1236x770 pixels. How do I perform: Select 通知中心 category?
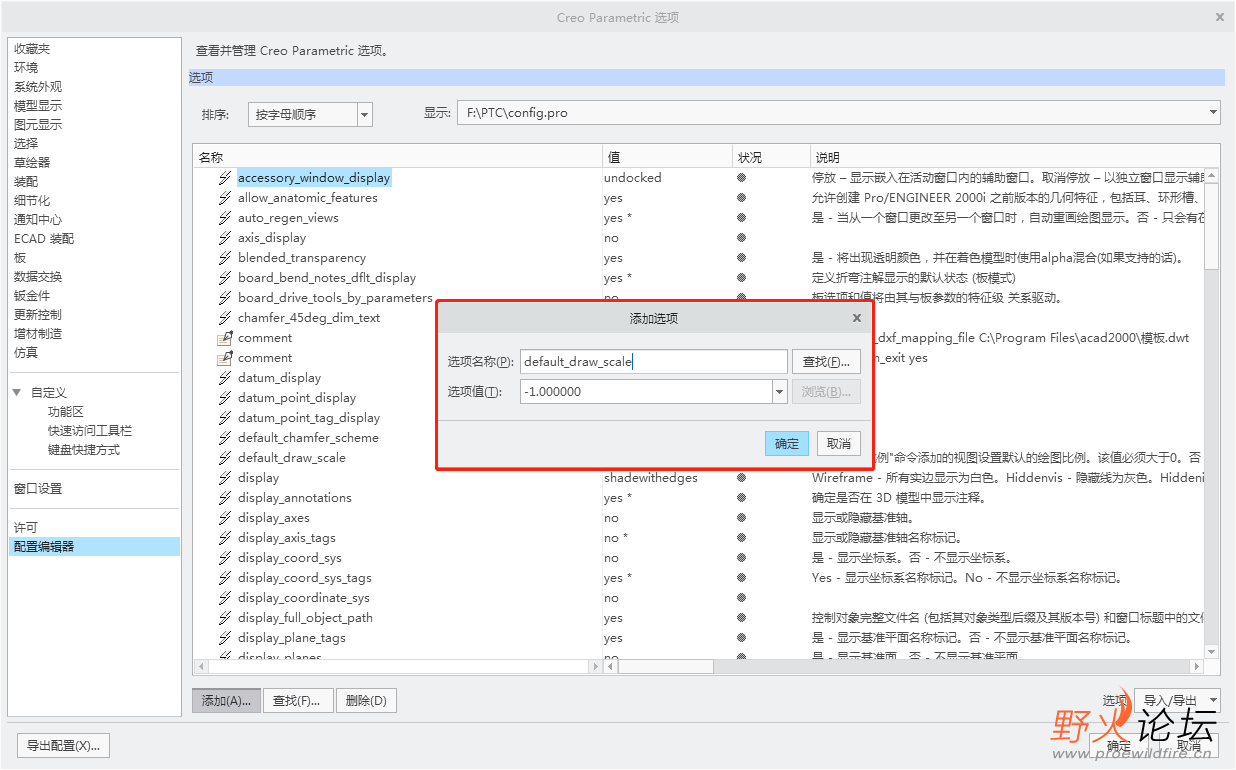point(38,220)
